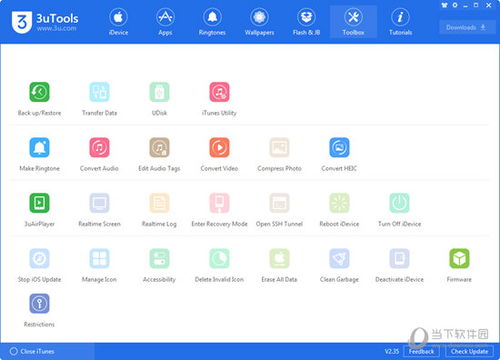Open the Wallpapers tab
The width and height of the screenshot is (500, 360).
point(259,22)
